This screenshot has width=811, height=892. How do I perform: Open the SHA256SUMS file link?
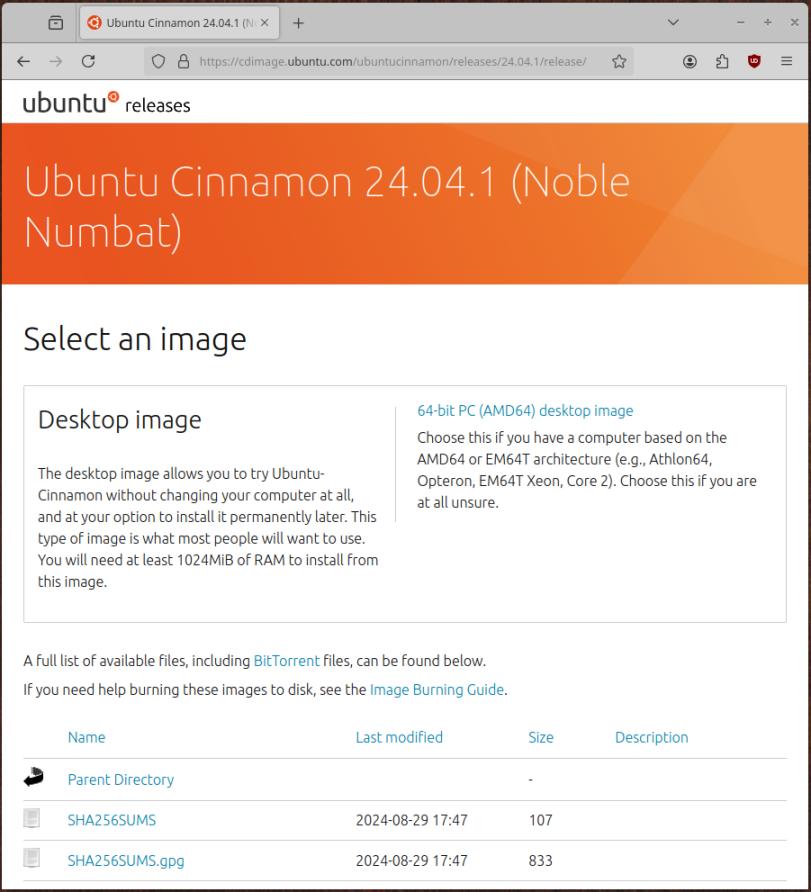111,820
